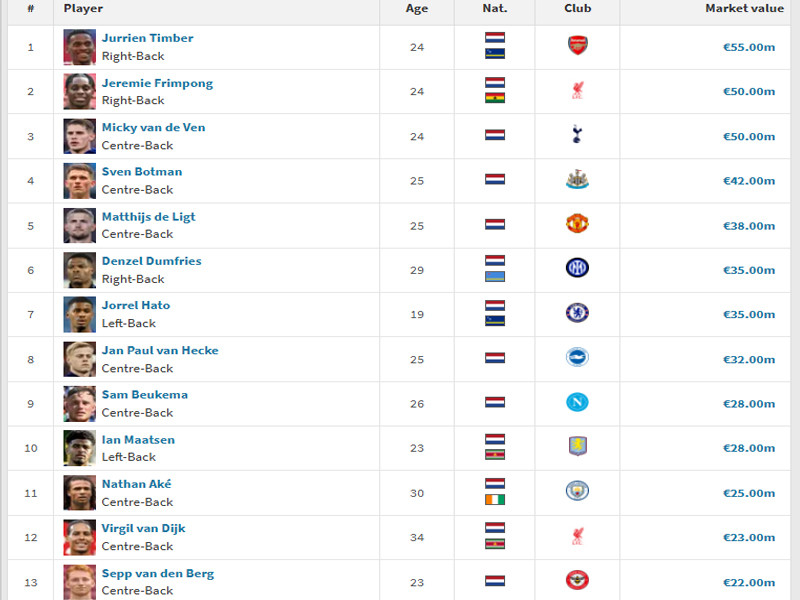
Task: Select the Napoli crest in Sam Beukema's row
Action: click(x=578, y=403)
